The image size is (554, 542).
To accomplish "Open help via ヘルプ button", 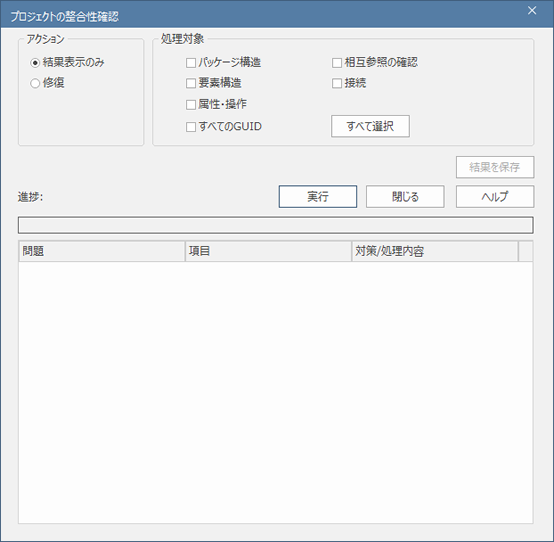I will pos(495,196).
